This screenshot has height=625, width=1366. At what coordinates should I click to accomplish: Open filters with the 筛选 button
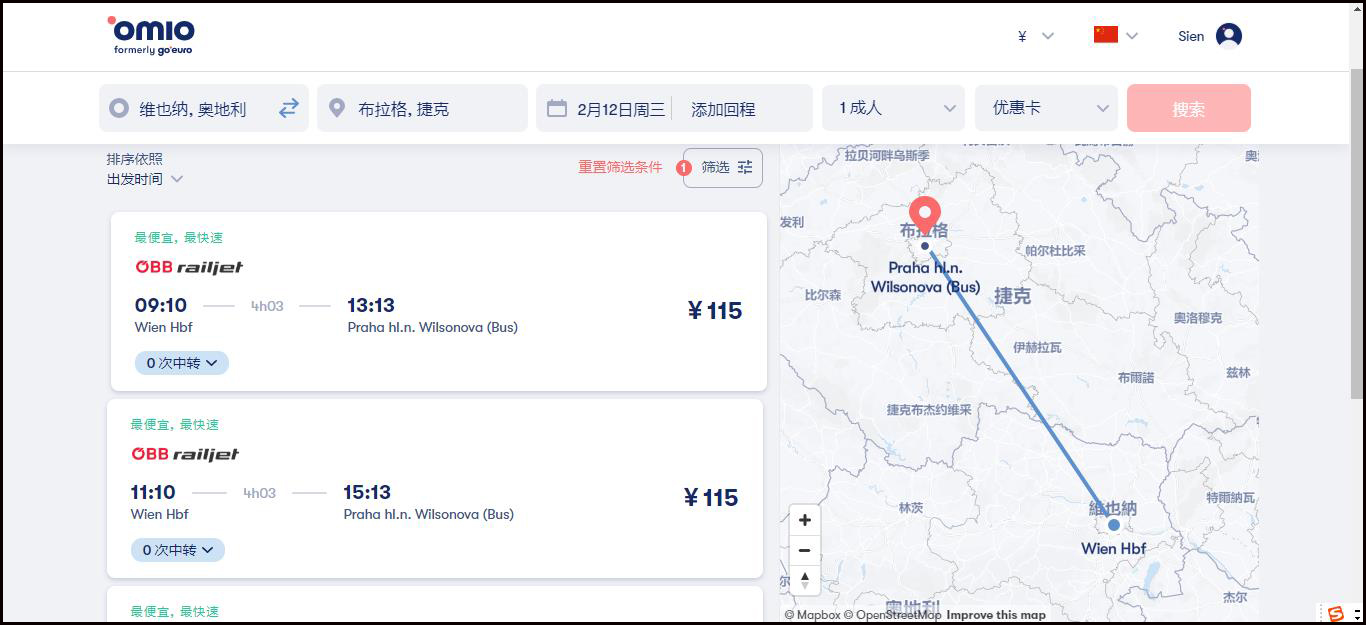click(x=723, y=168)
